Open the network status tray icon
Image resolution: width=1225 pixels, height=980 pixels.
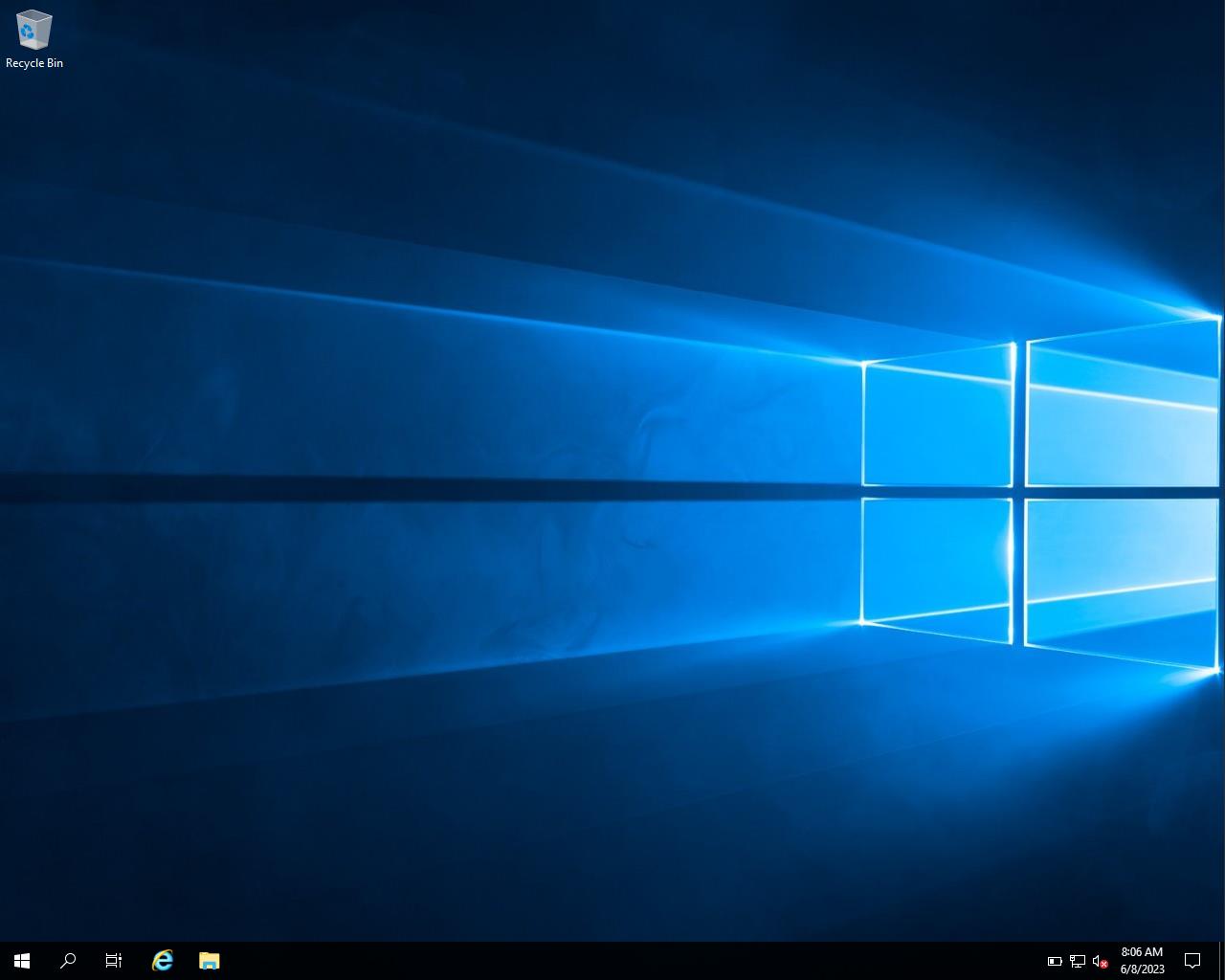[1077, 961]
